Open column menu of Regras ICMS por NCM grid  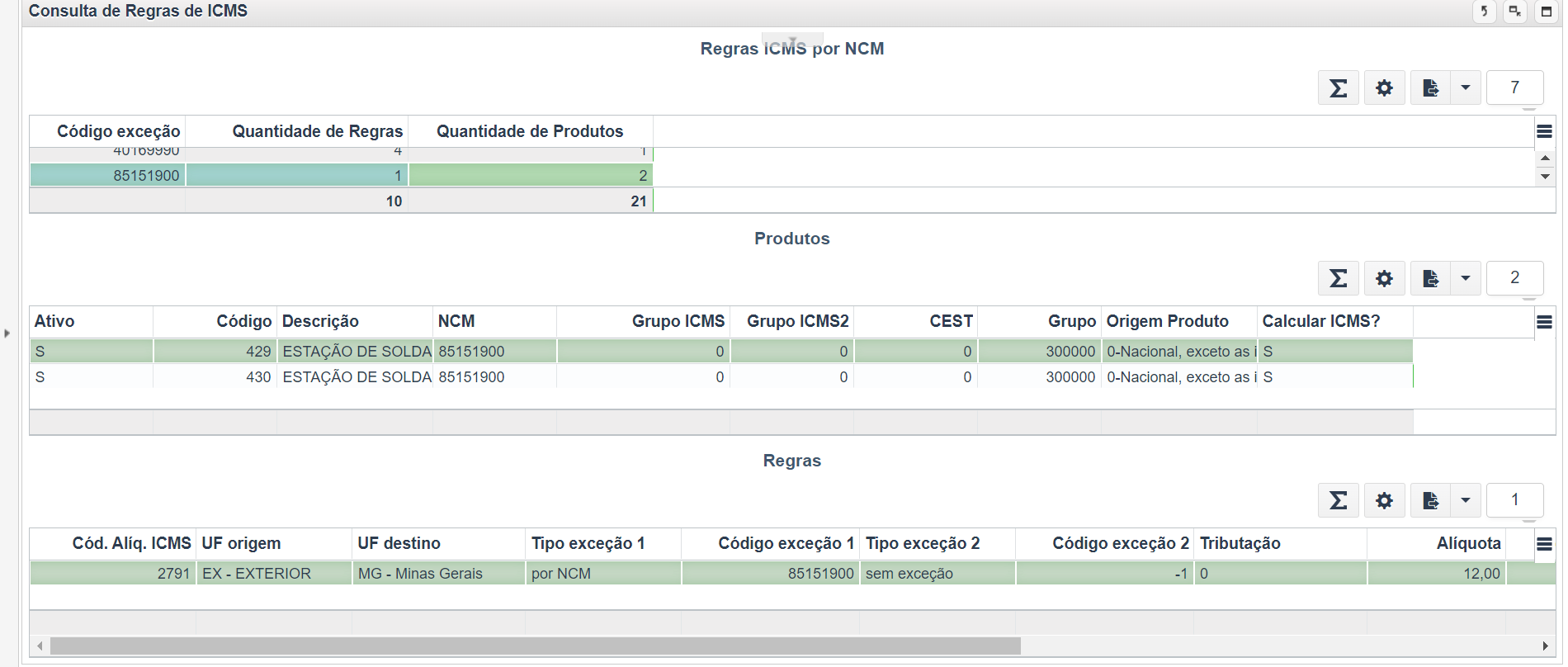(x=1545, y=131)
